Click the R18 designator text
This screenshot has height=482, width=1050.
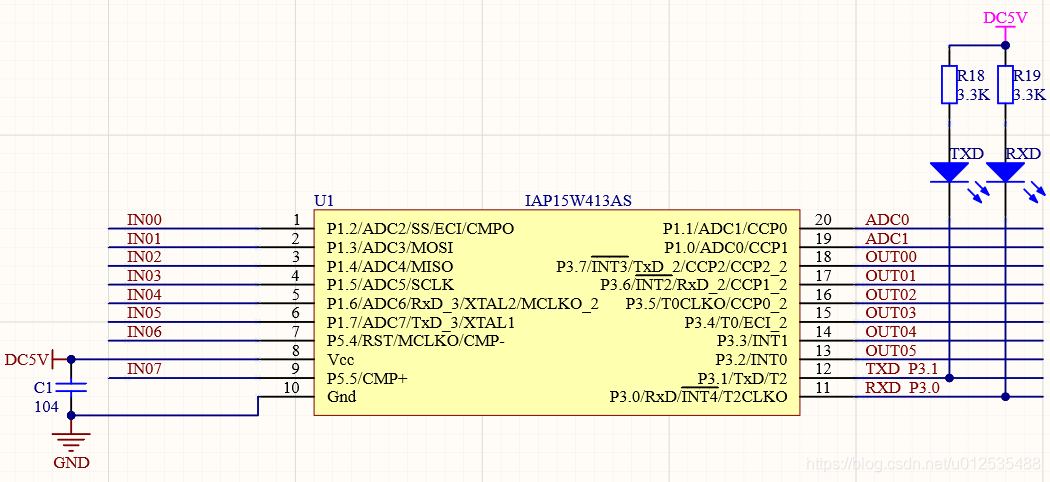(x=971, y=75)
